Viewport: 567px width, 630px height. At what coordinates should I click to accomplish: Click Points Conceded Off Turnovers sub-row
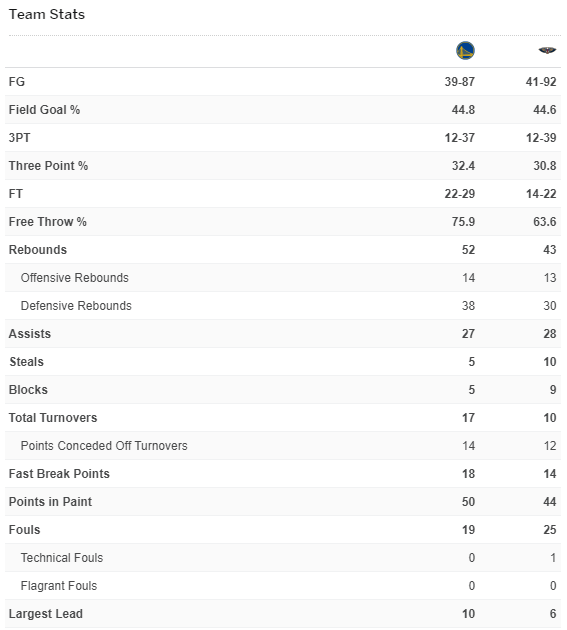pos(283,446)
